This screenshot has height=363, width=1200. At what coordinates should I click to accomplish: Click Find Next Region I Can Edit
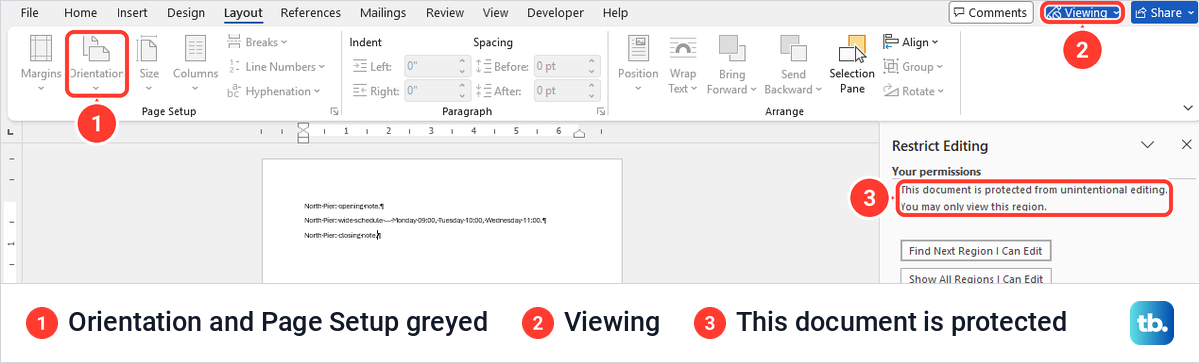click(x=976, y=250)
